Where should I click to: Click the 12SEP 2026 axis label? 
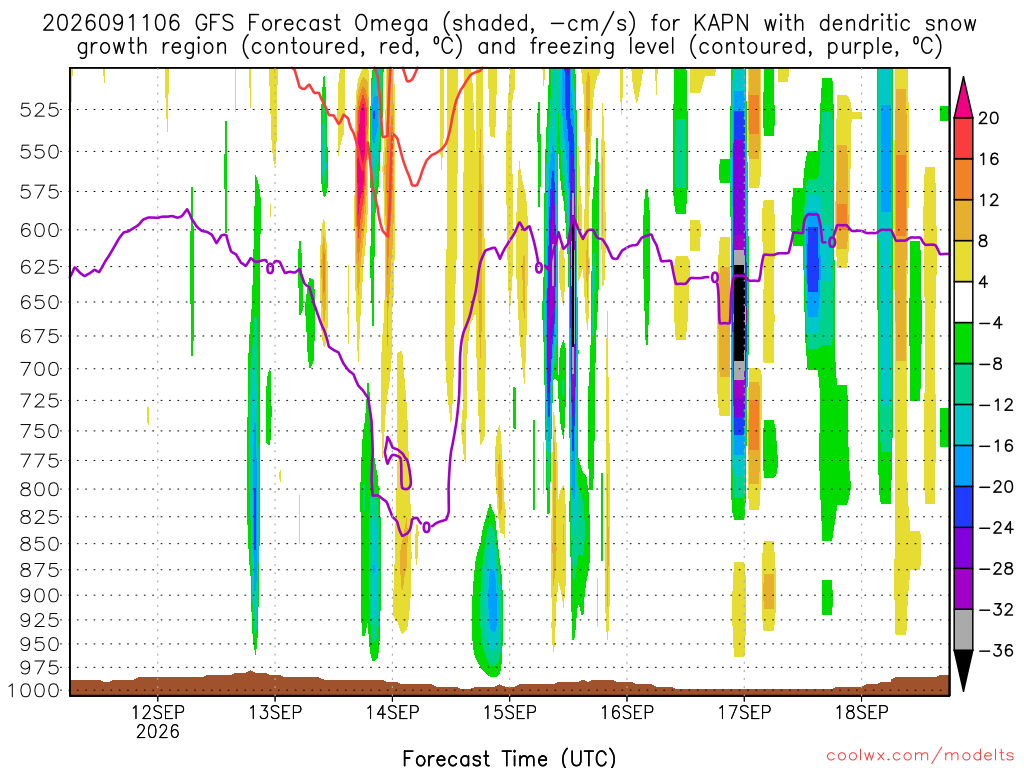pos(158,721)
